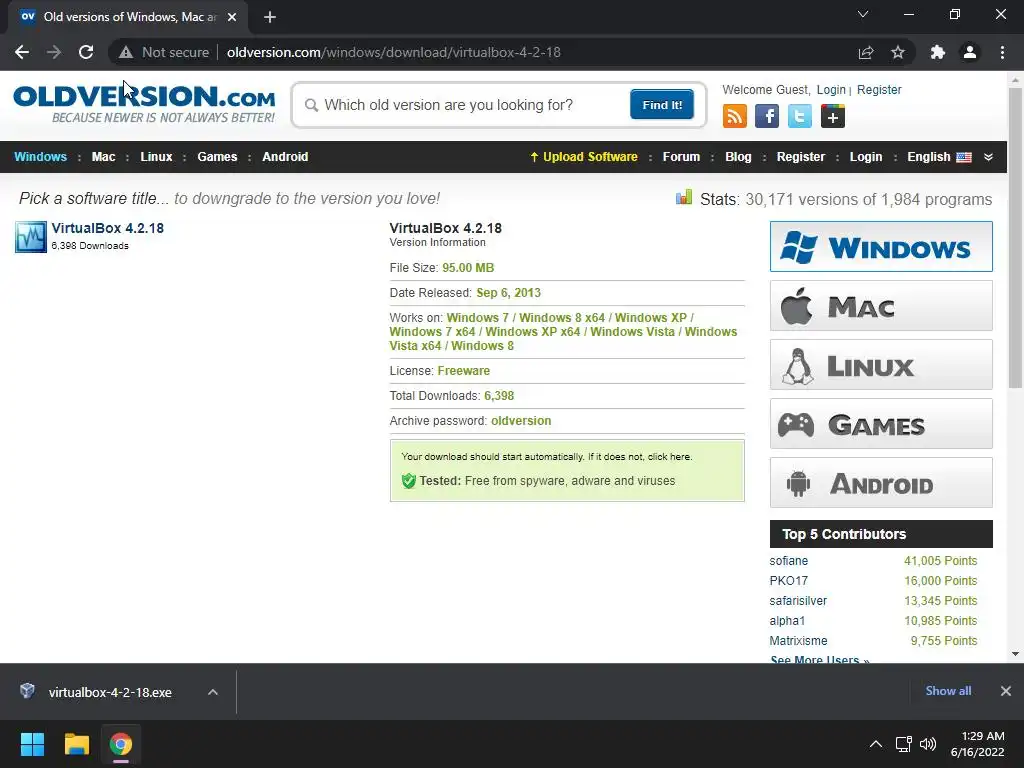Open the Chrome tab search chevron
Screen dimensions: 1024x768
click(863, 14)
